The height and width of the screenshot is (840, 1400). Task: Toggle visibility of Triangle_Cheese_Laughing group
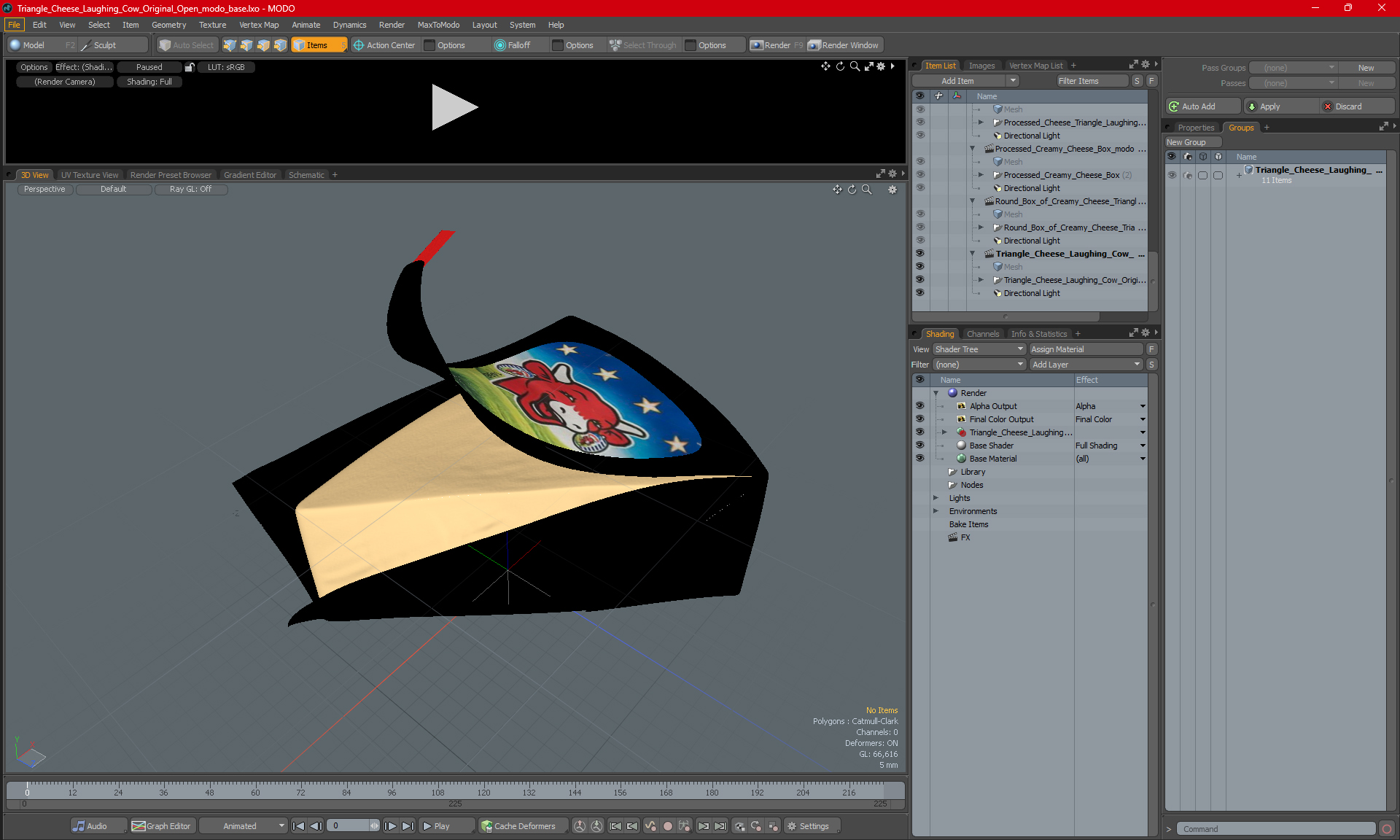(x=920, y=432)
